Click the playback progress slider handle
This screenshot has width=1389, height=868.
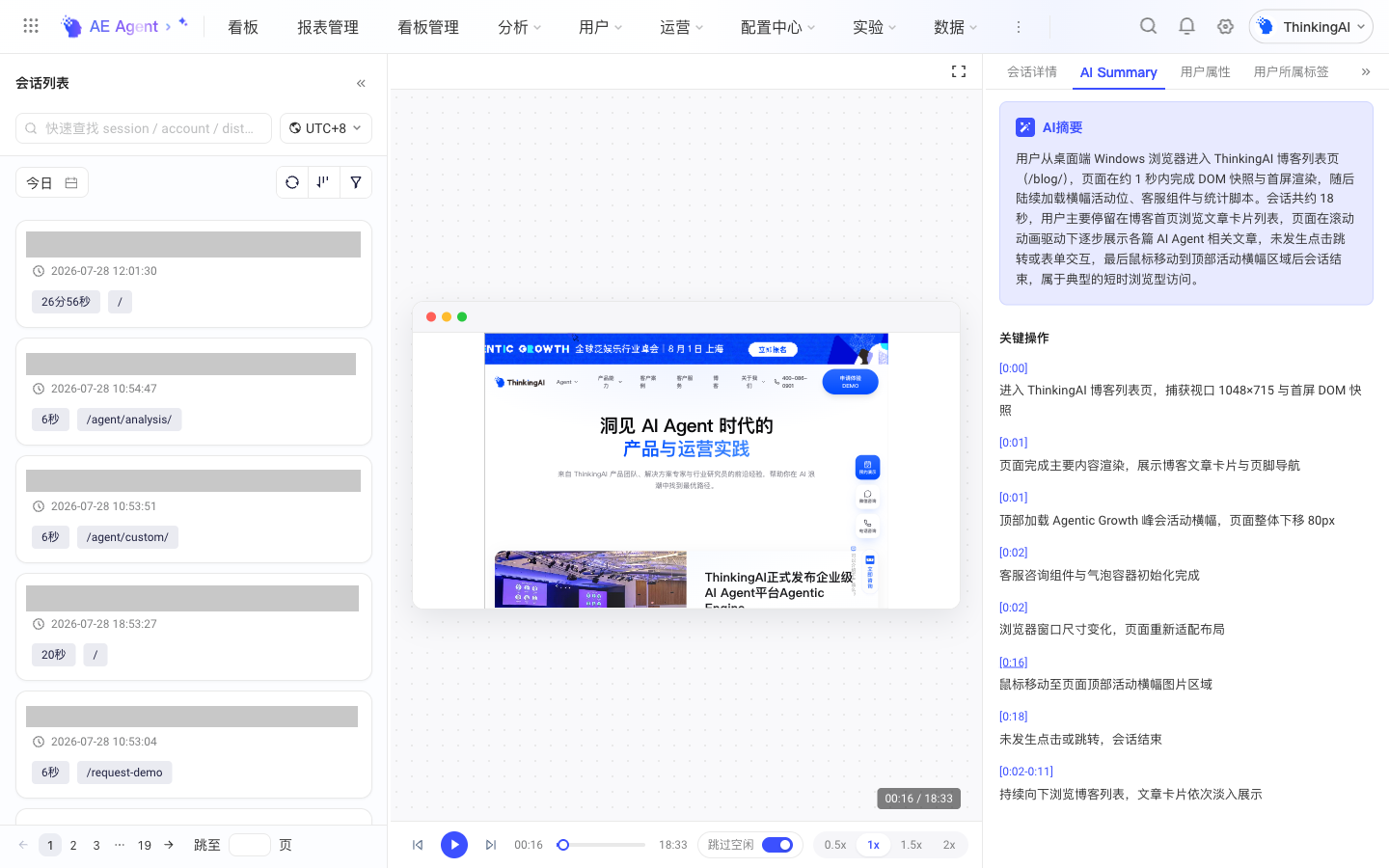click(563, 845)
